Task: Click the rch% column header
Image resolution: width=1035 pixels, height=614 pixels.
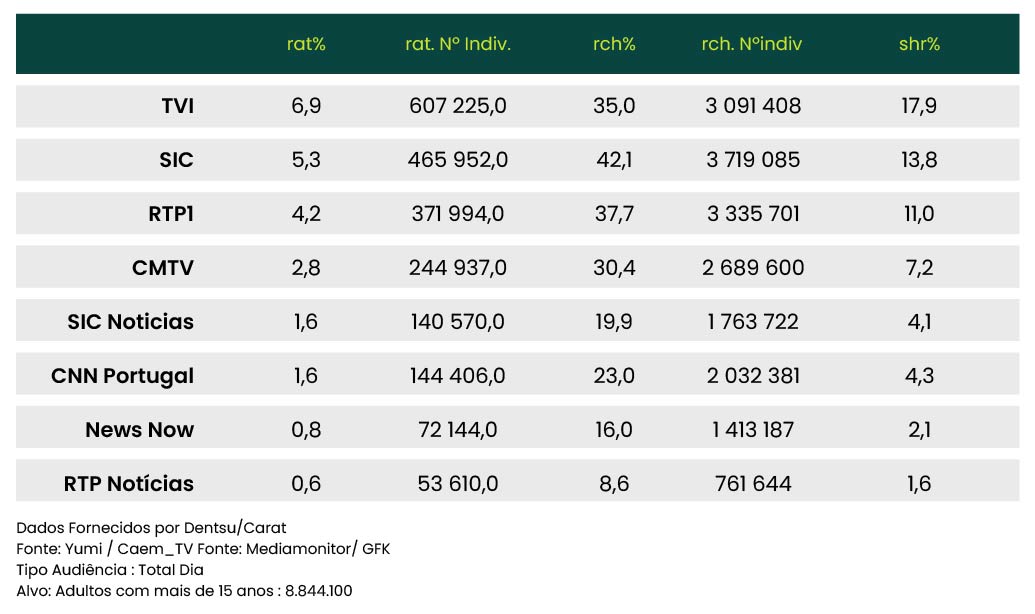Action: coord(614,44)
